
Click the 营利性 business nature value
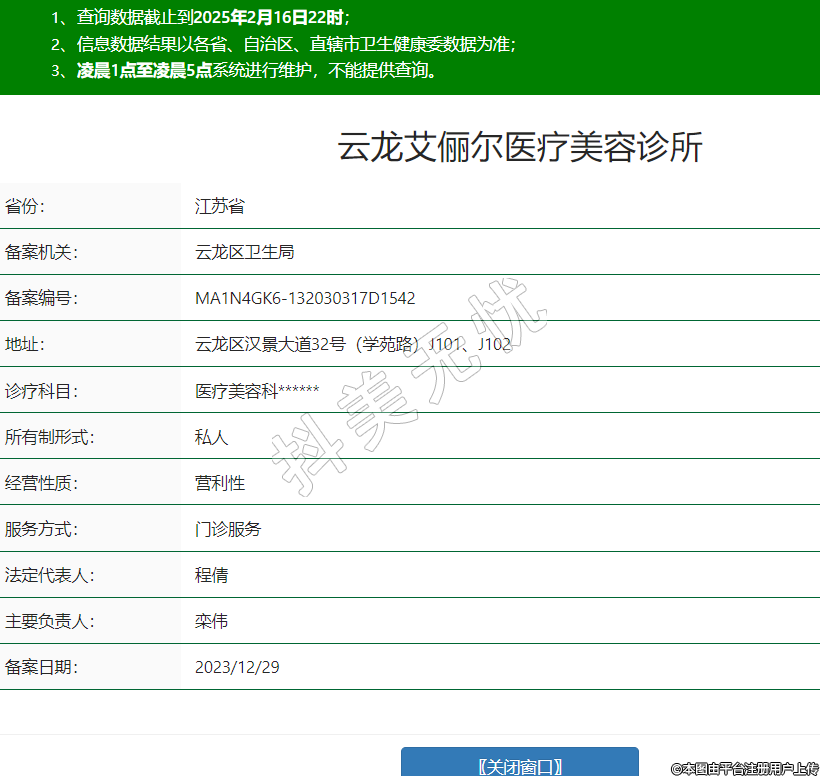coord(220,483)
